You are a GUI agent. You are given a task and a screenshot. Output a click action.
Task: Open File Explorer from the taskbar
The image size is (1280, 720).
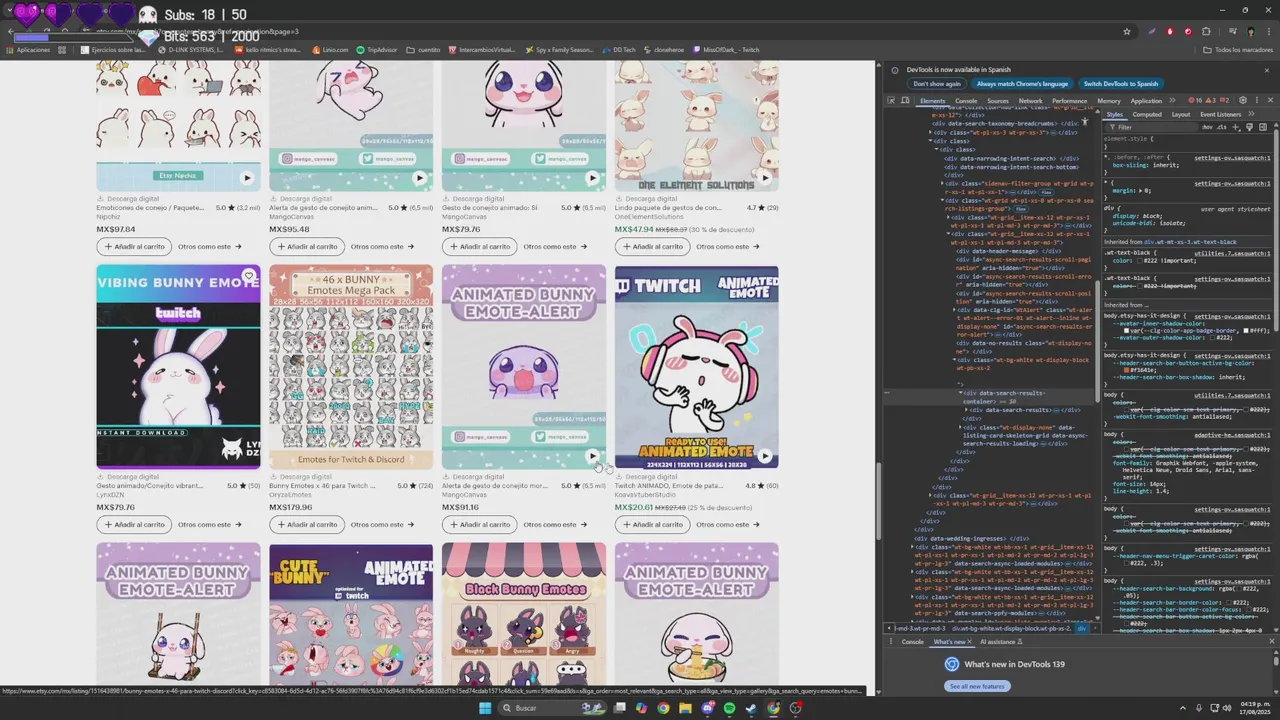click(x=685, y=708)
